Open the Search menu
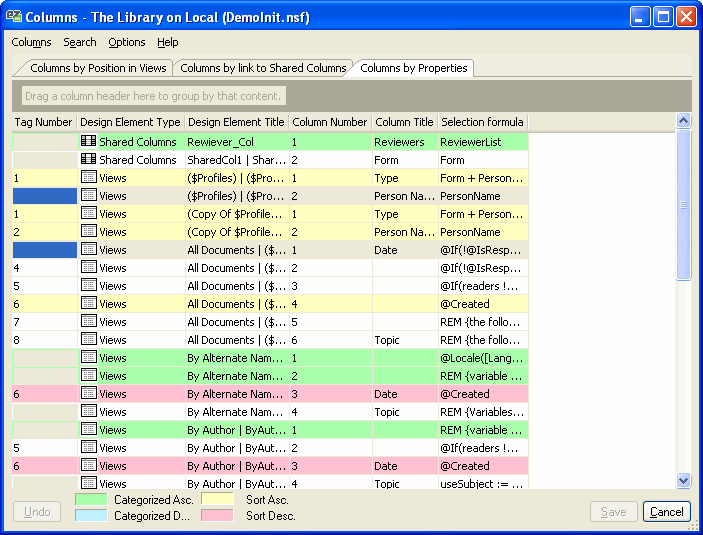 coord(80,42)
